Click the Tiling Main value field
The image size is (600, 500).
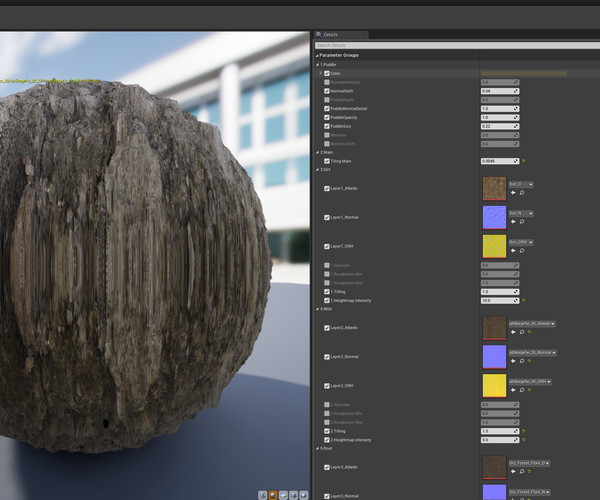tap(500, 161)
